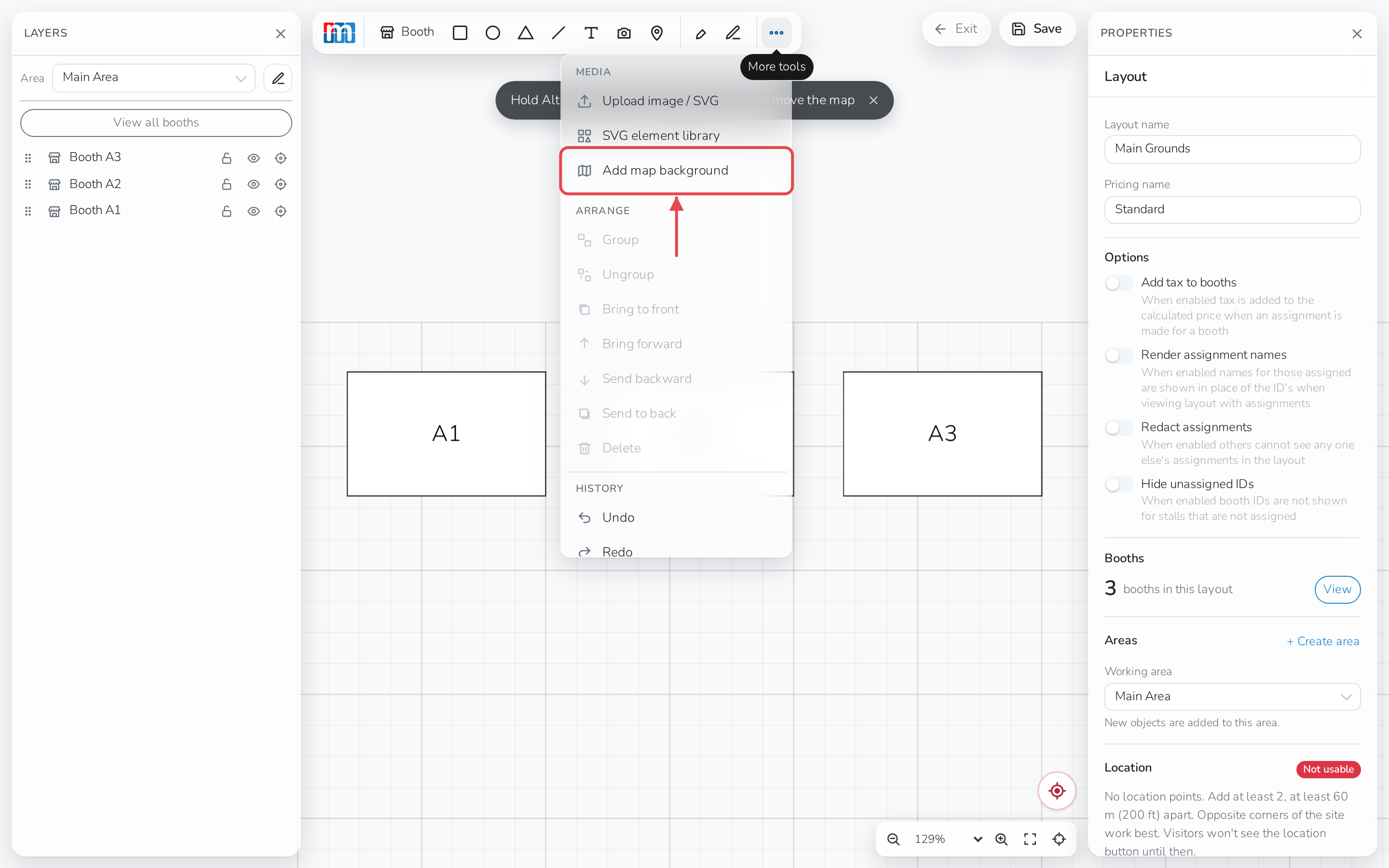Open the Working area dropdown
The width and height of the screenshot is (1389, 868).
click(1232, 696)
